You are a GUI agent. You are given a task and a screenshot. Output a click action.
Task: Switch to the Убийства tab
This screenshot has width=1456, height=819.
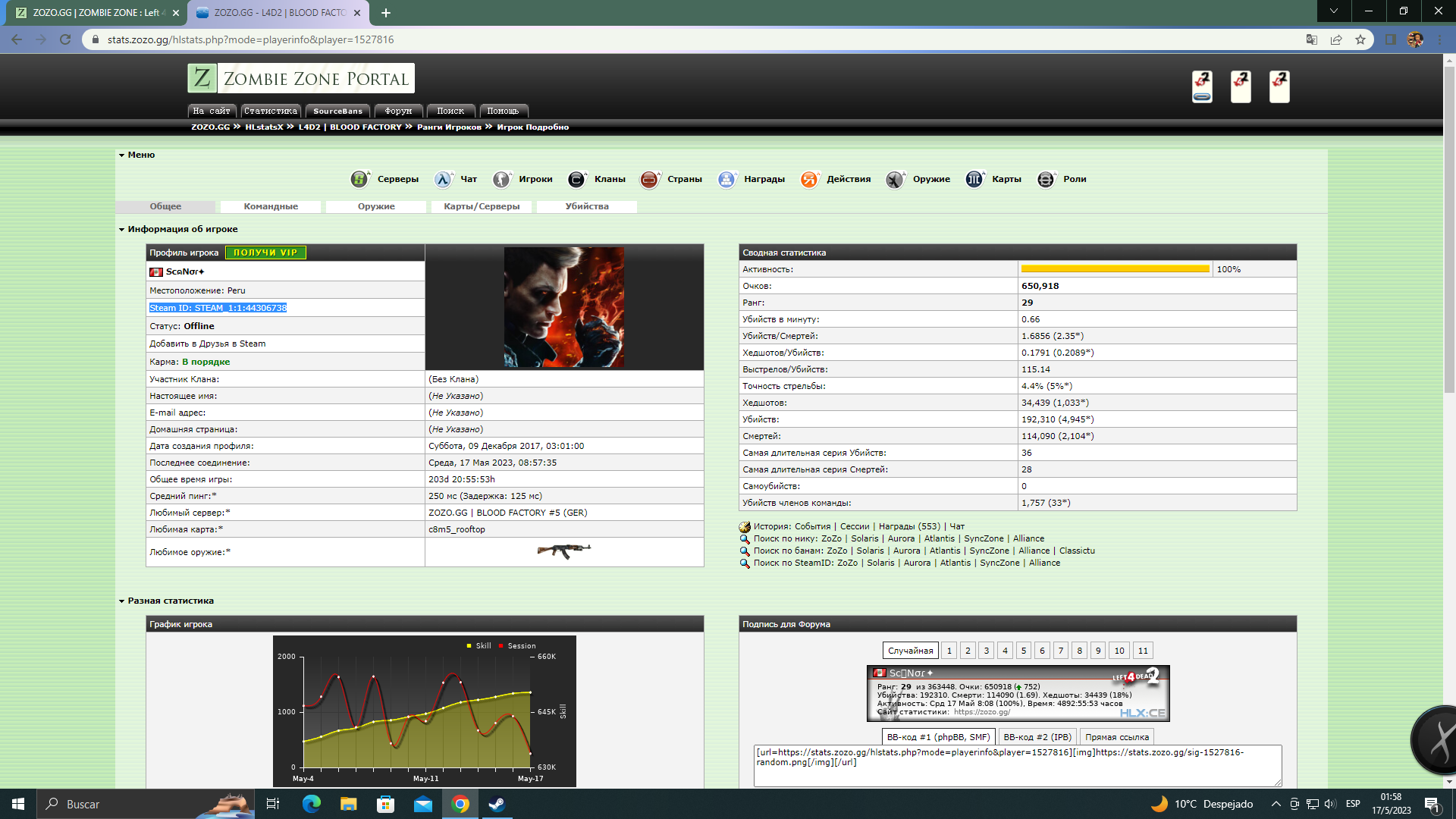(x=587, y=206)
